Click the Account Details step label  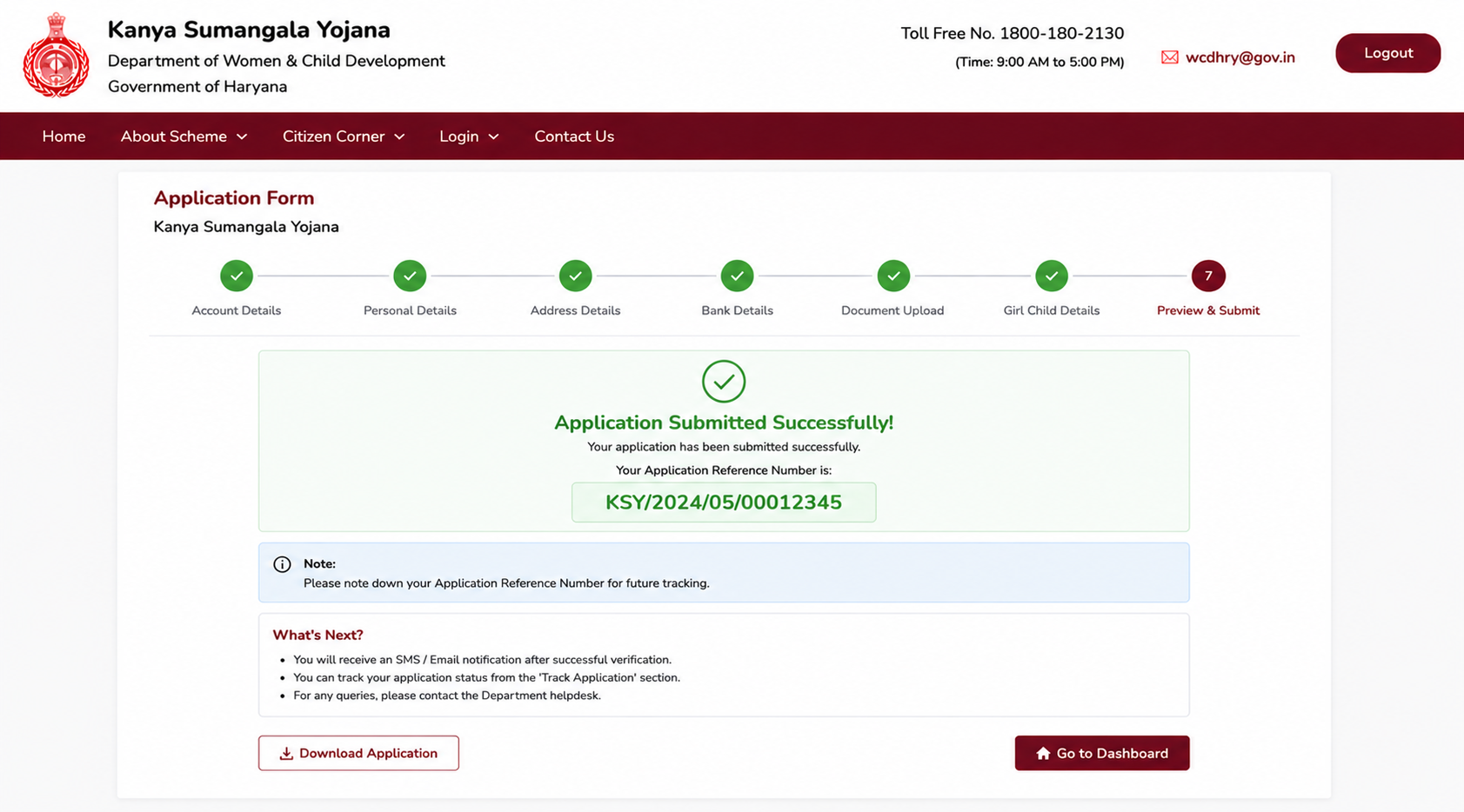click(x=237, y=310)
